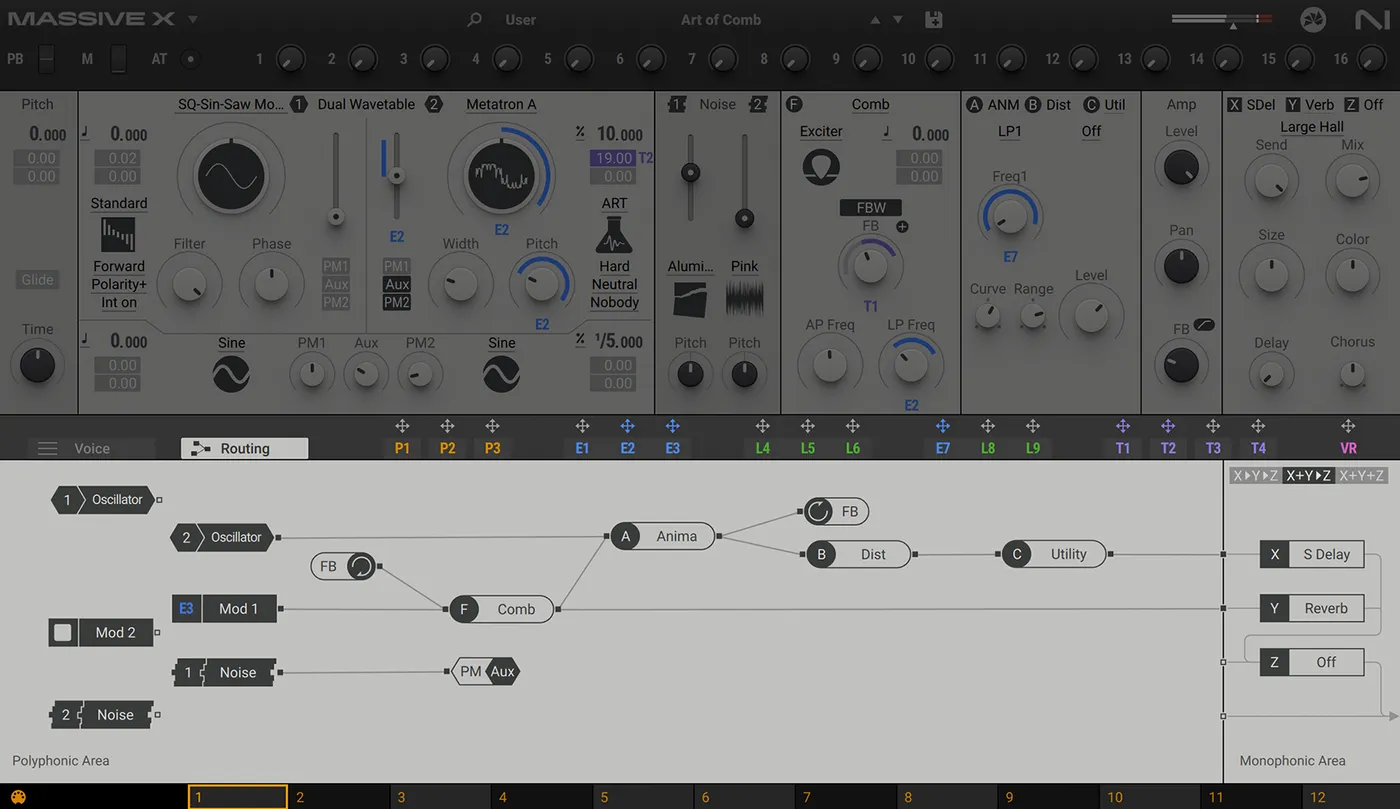Click the move handle icon above E2
The width and height of the screenshot is (1400, 809).
[x=627, y=426]
